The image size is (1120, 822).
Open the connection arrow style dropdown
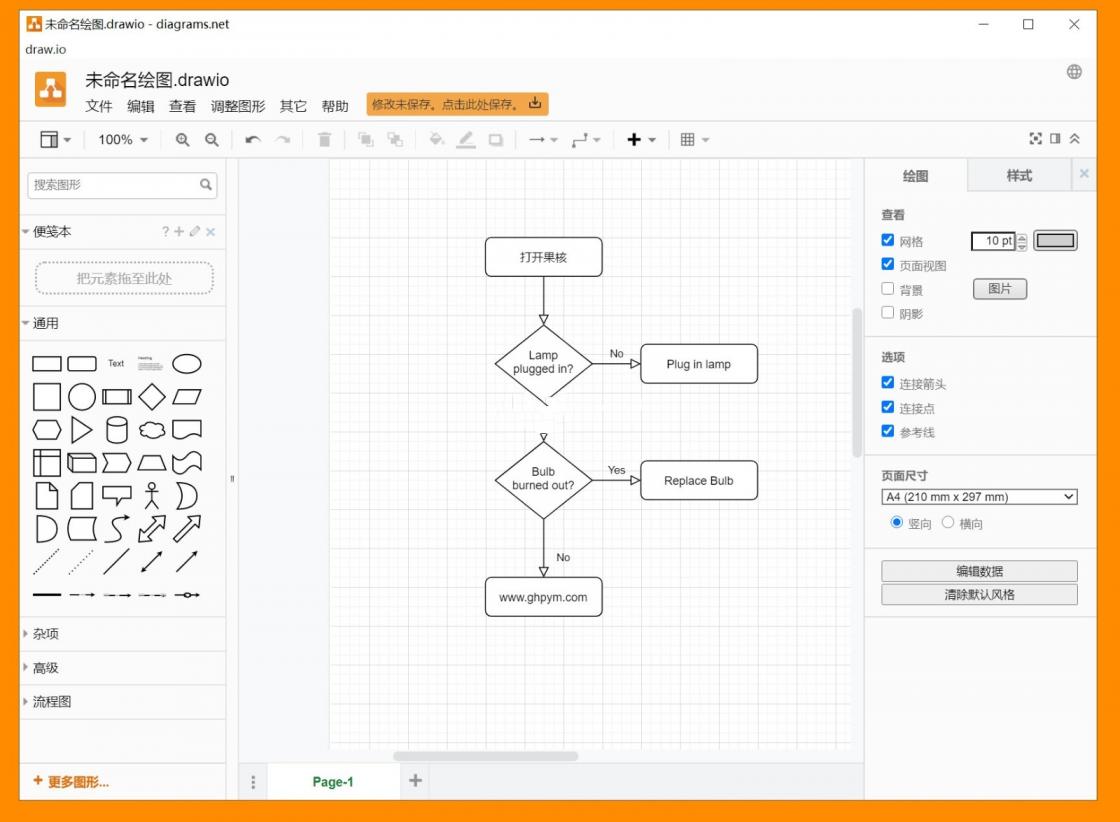[x=543, y=140]
